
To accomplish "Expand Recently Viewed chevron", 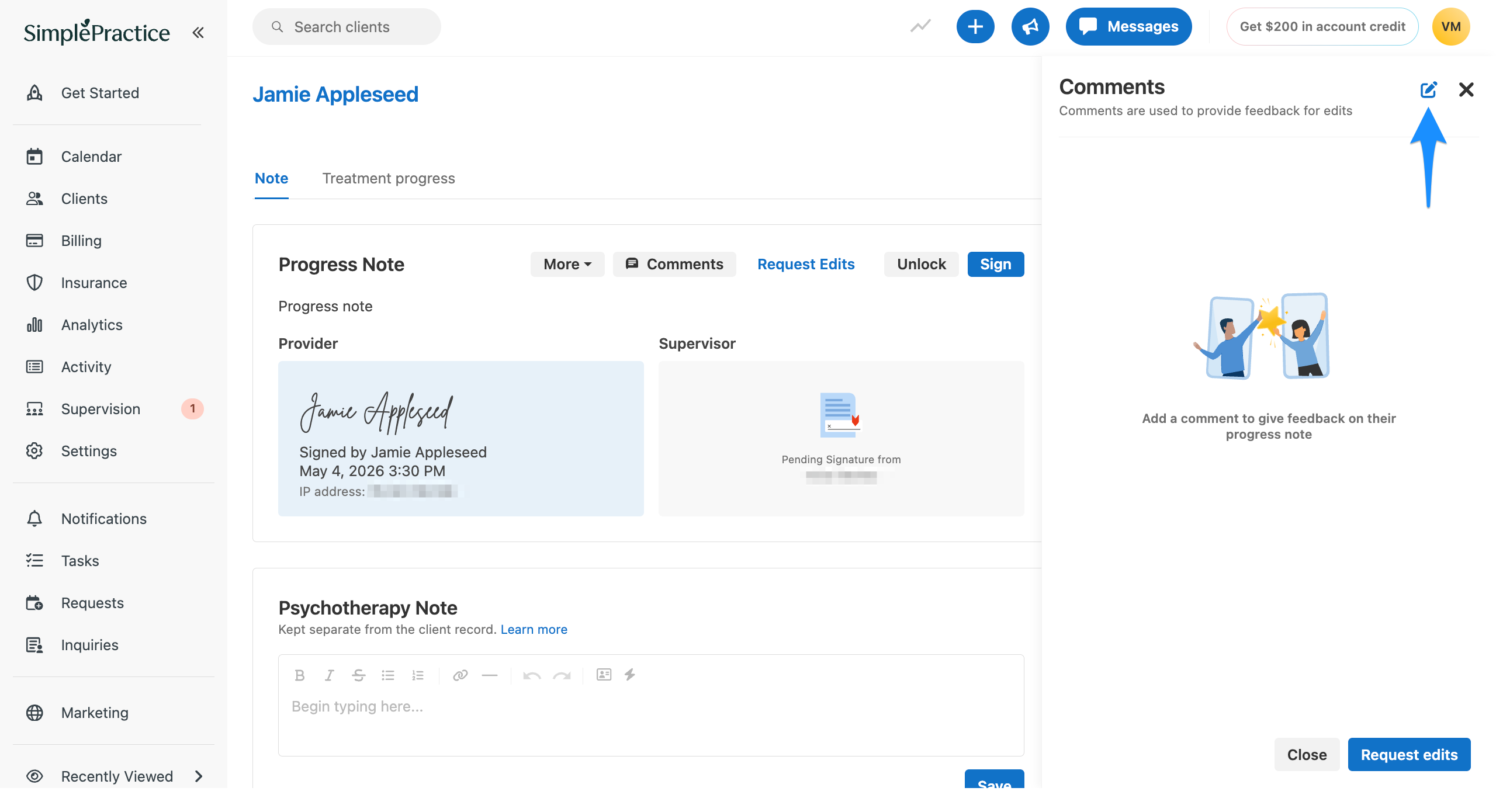I will pos(198,776).
